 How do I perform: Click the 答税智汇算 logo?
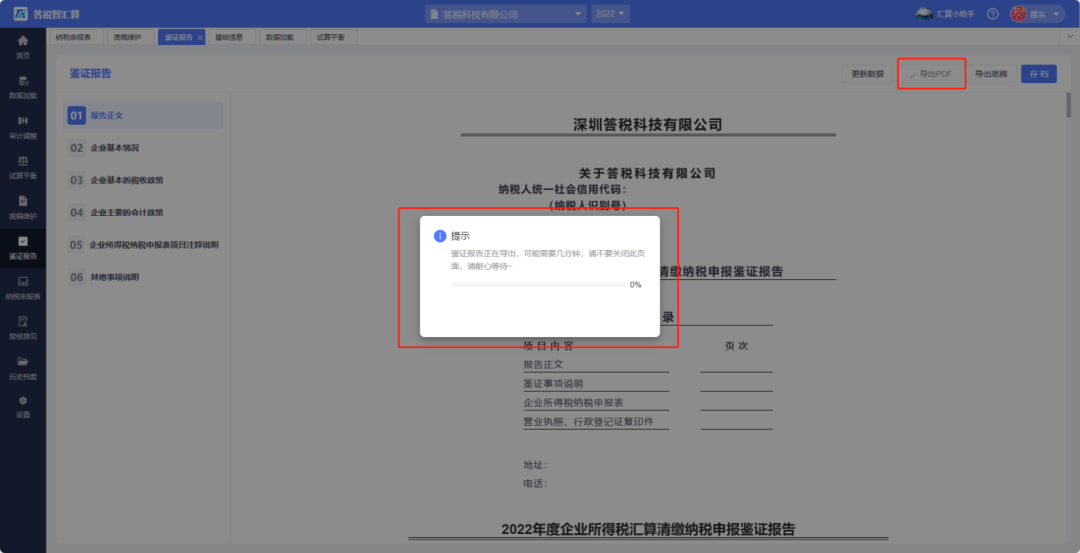point(46,14)
